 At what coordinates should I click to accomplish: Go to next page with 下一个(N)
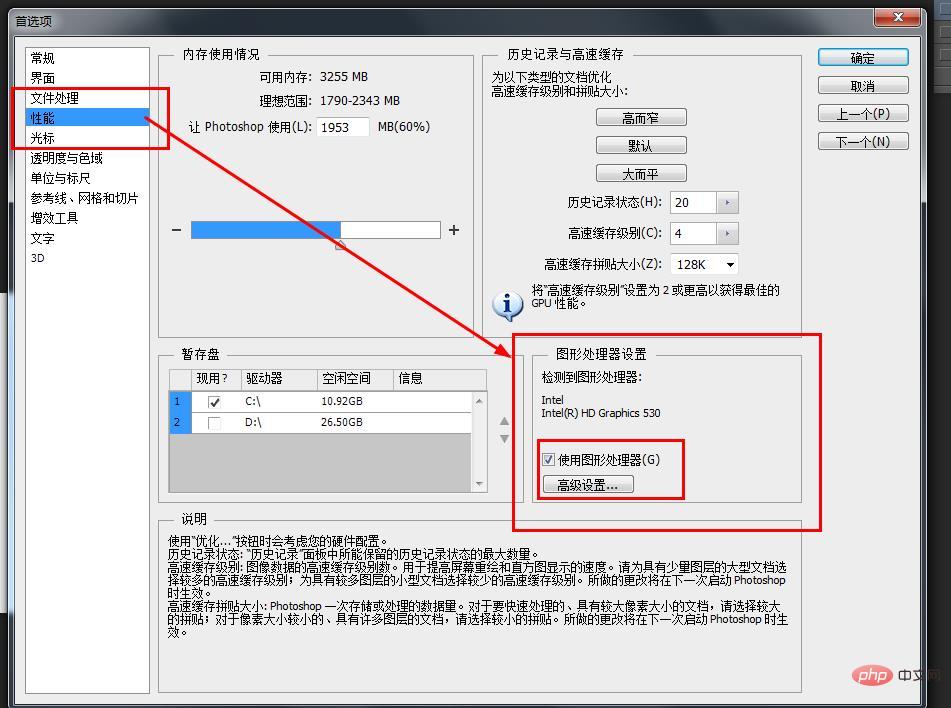(863, 141)
